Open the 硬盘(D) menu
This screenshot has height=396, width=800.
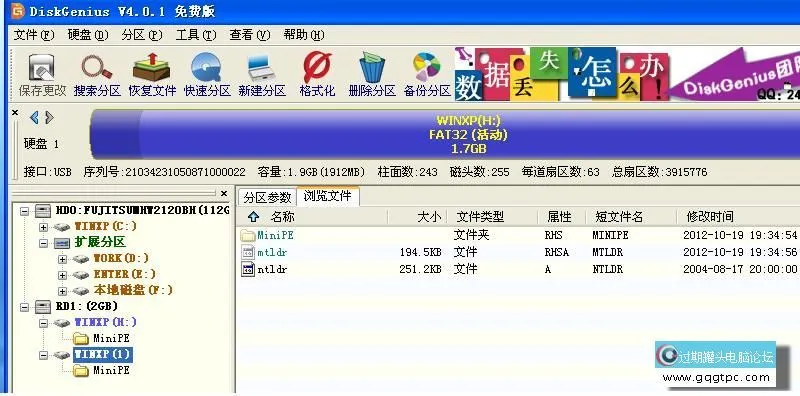pos(88,35)
